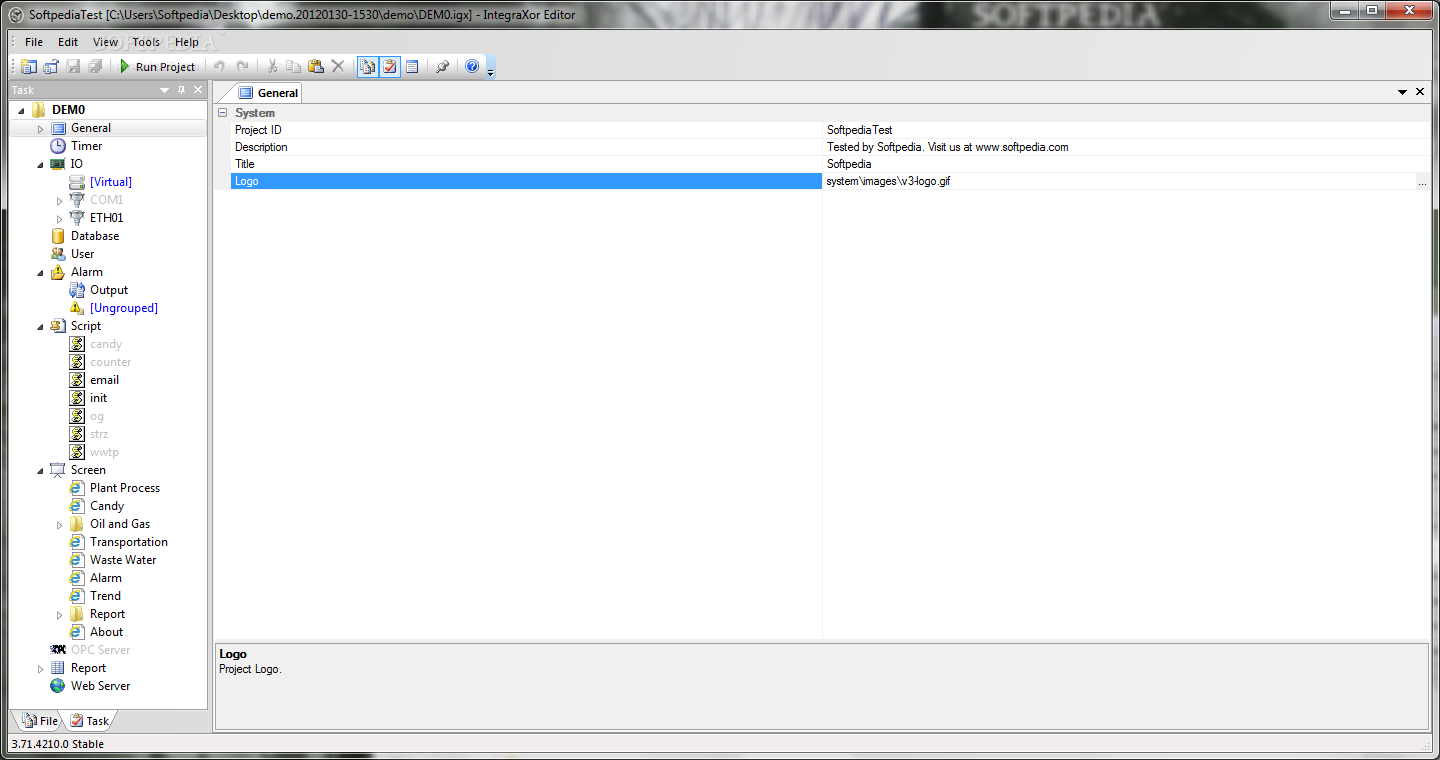Select the email script
Screen dimensions: 1440x760
[104, 380]
